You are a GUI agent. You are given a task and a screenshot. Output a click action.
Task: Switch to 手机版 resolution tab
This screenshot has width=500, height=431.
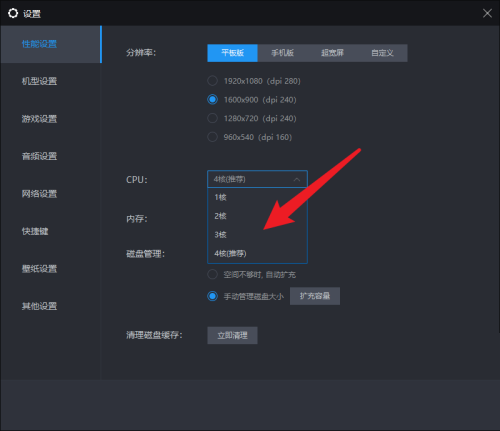point(282,53)
